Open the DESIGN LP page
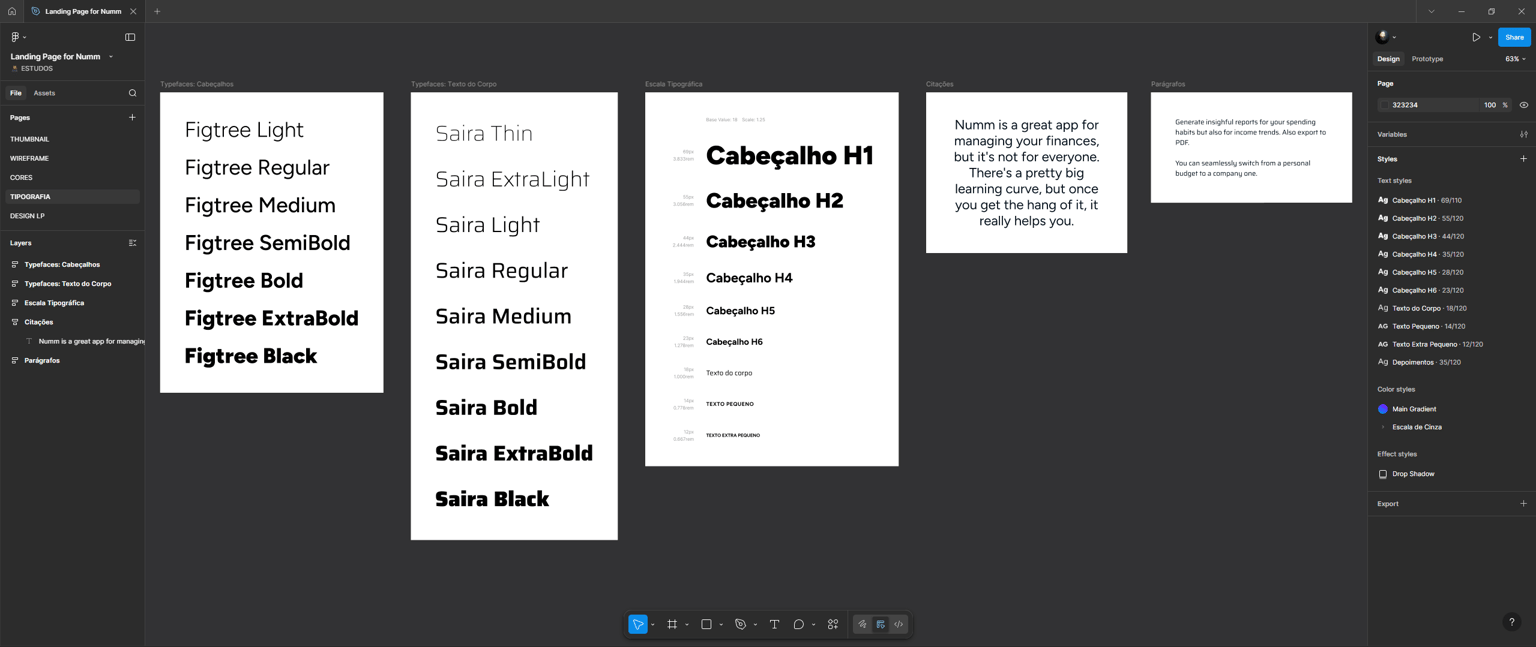 tap(27, 216)
